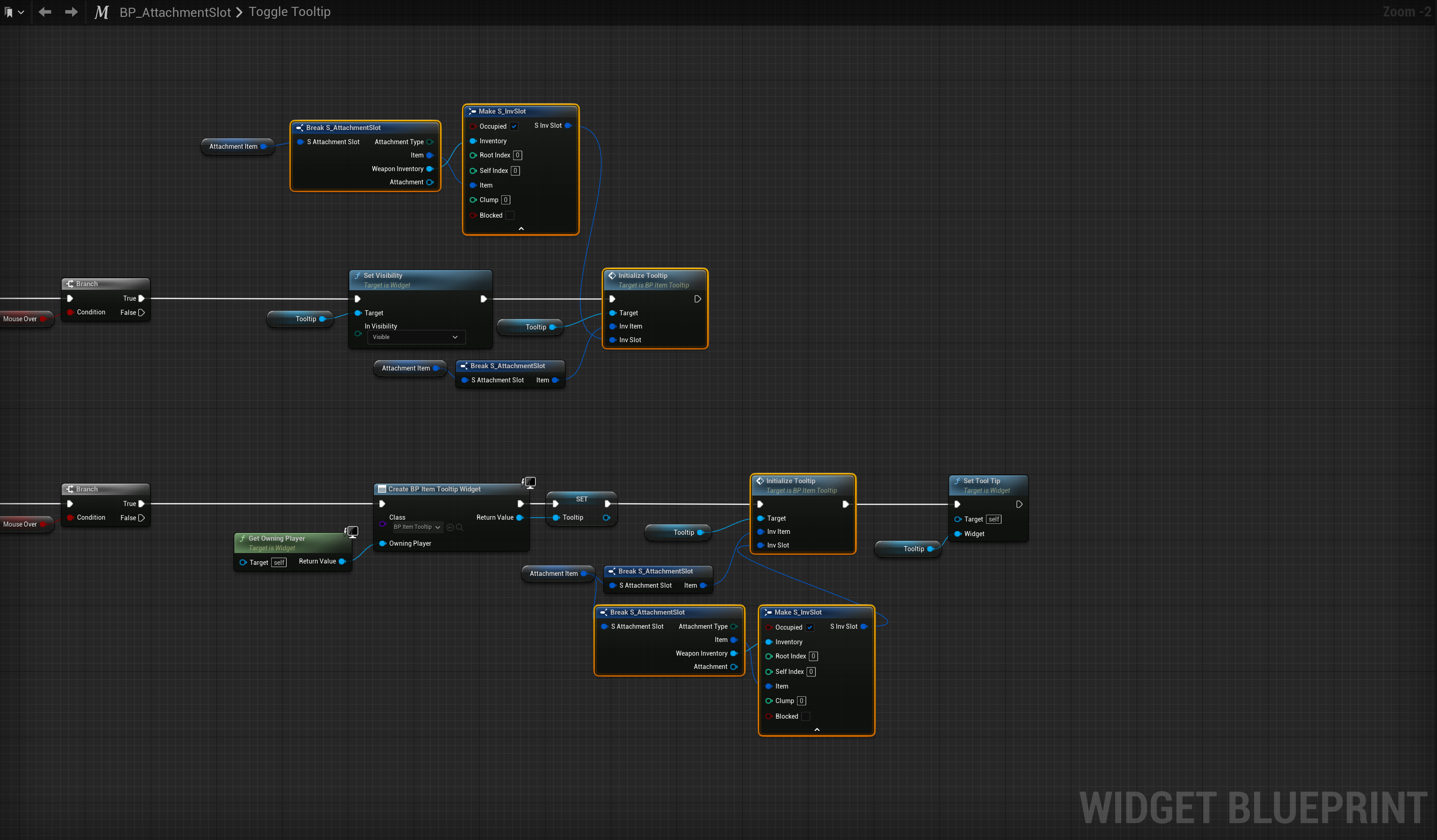
Task: Click the Make S_InvSlot struct icon in upper node
Action: pos(472,112)
